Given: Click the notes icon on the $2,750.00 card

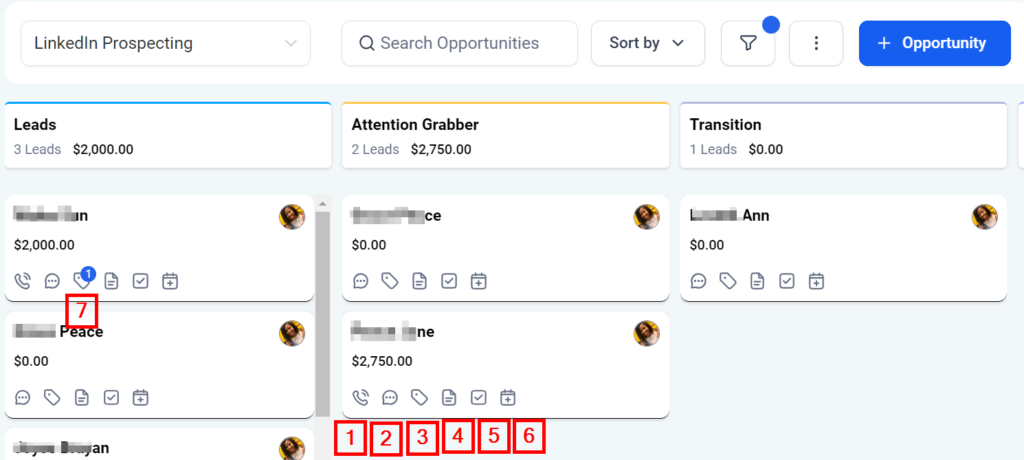Looking at the screenshot, I should coord(450,397).
